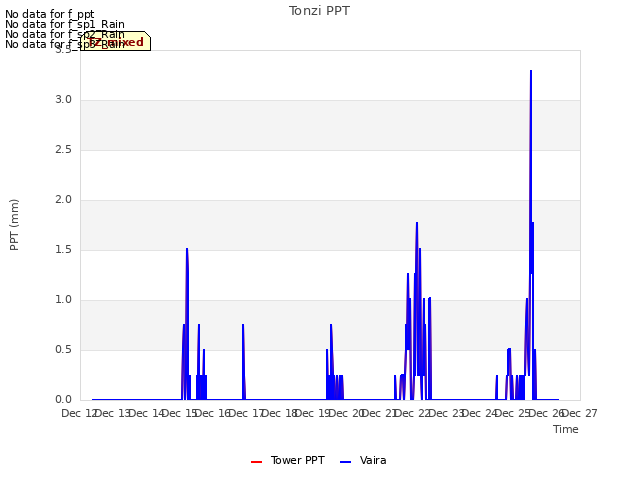
Task: Click the y-axis tick label 2.0
Action: (x=63, y=200)
